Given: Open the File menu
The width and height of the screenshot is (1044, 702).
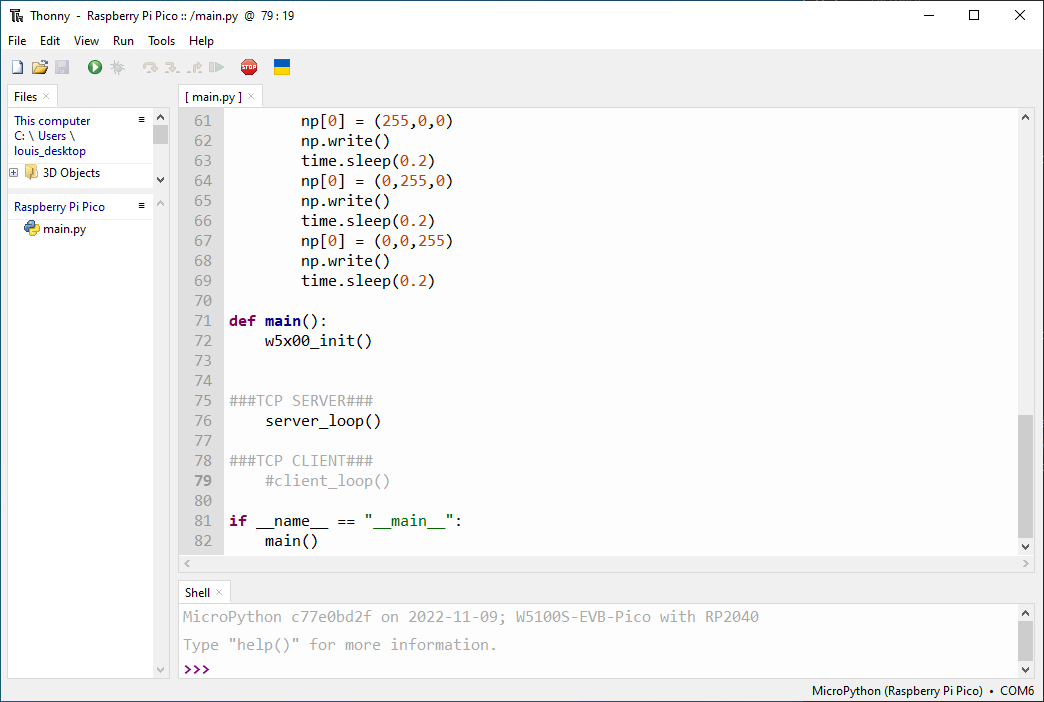Looking at the screenshot, I should 17,41.
